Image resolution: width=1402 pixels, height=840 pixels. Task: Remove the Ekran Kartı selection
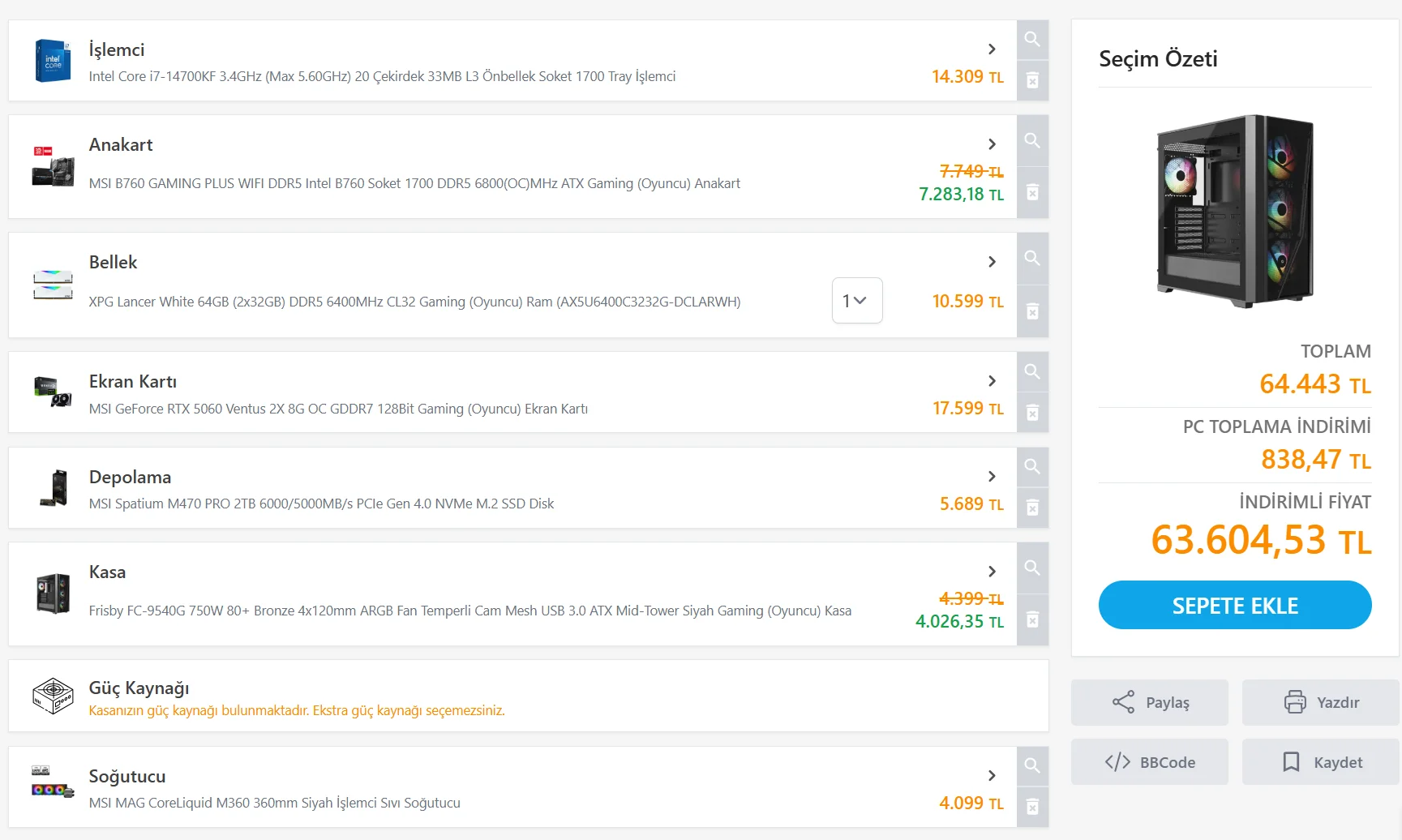(x=1032, y=413)
